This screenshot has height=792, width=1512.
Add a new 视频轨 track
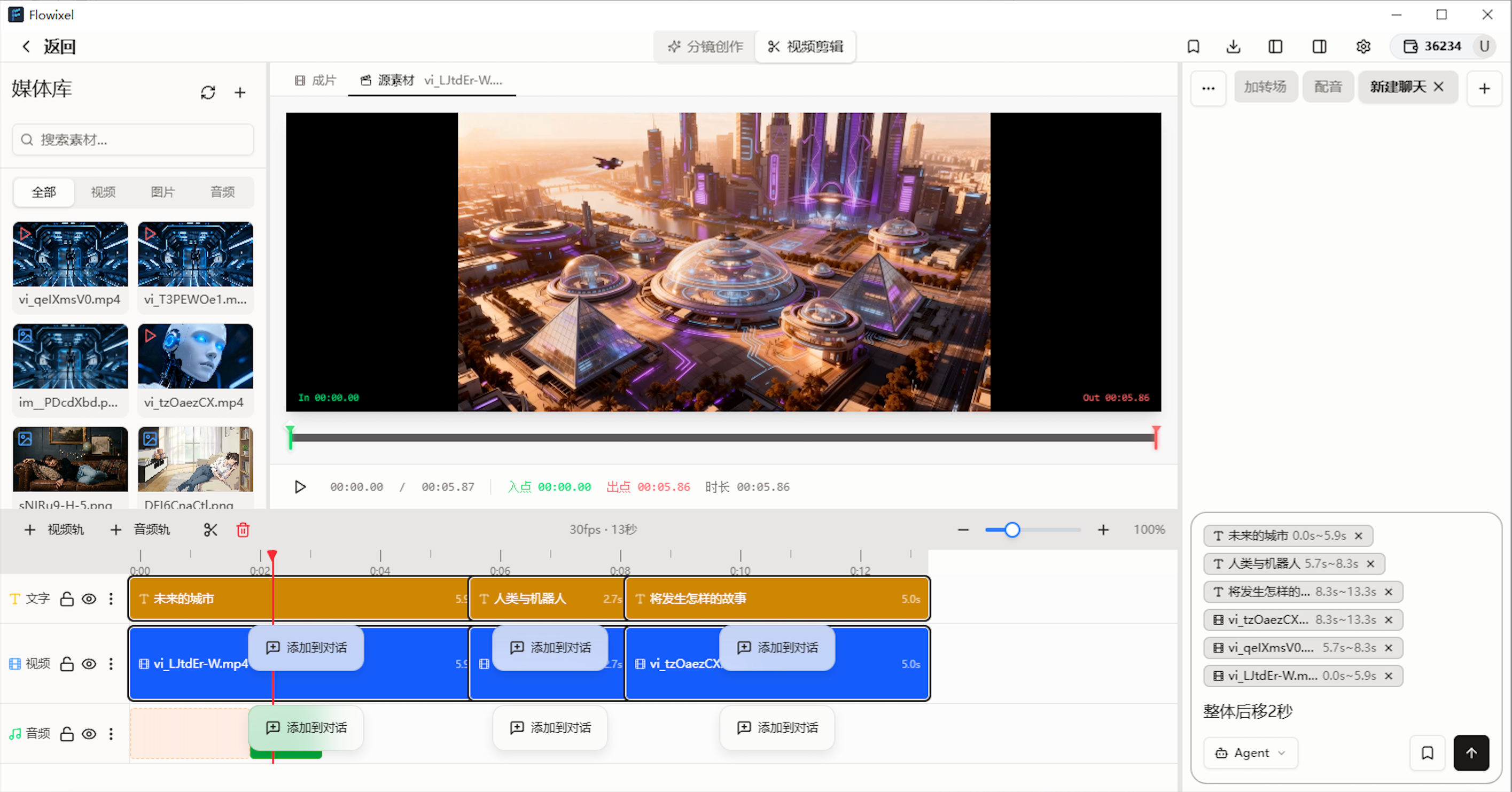(x=54, y=530)
